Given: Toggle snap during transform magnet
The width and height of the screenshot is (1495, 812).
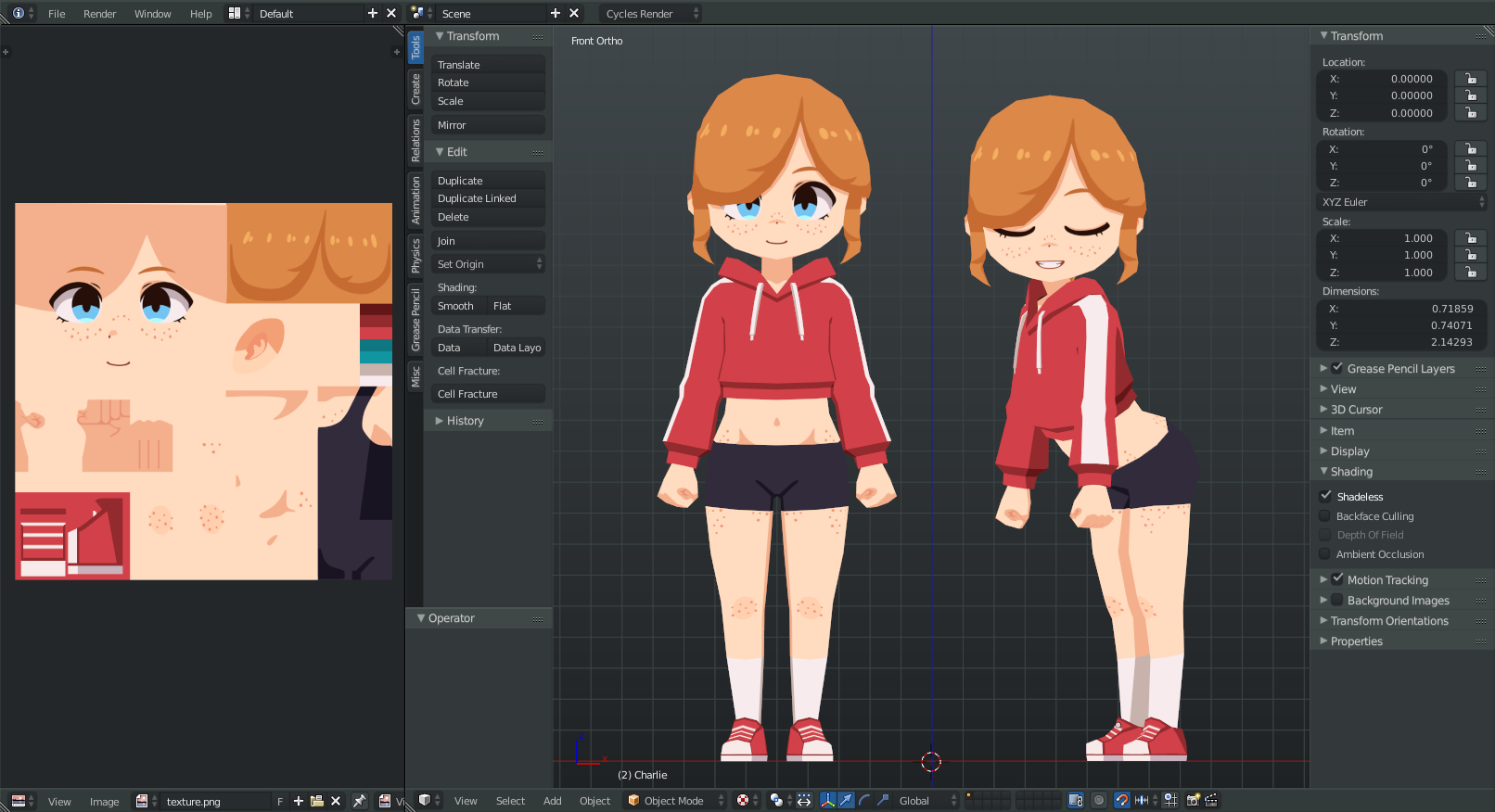Looking at the screenshot, I should (x=1122, y=800).
